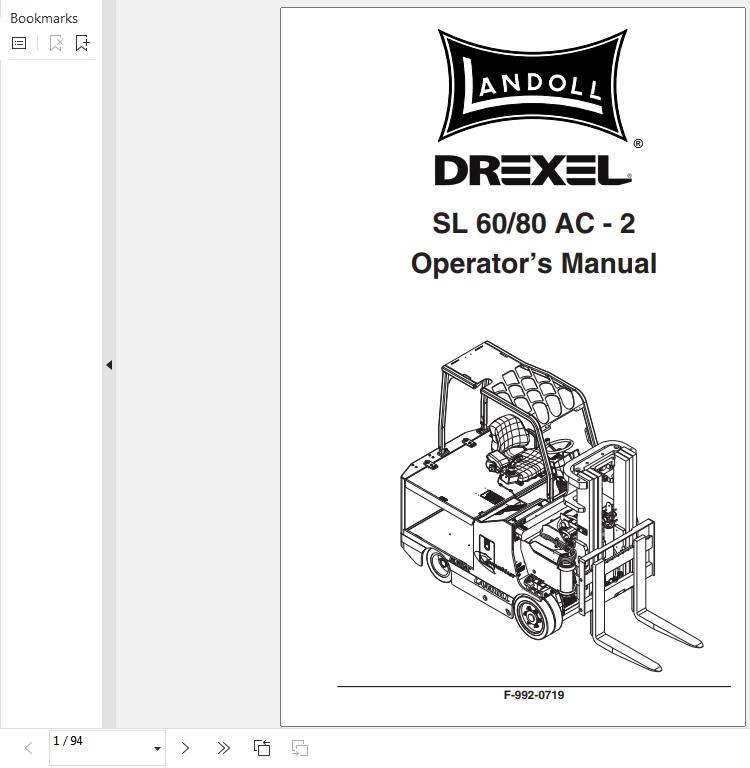Screen dimensions: 750x768
Task: Add a new bookmark with the plus icon
Action: 82,43
